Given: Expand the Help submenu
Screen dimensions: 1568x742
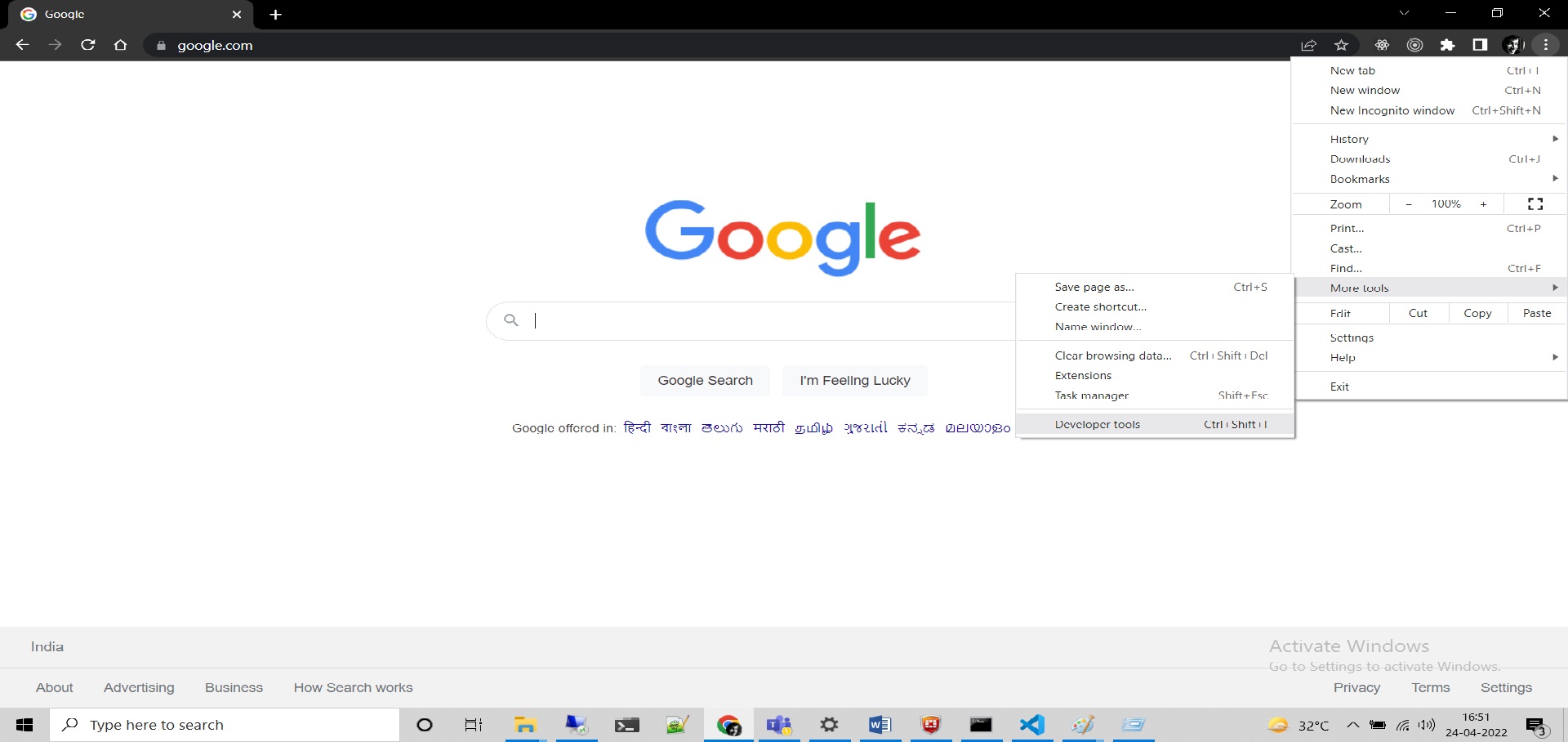Looking at the screenshot, I should (1430, 357).
